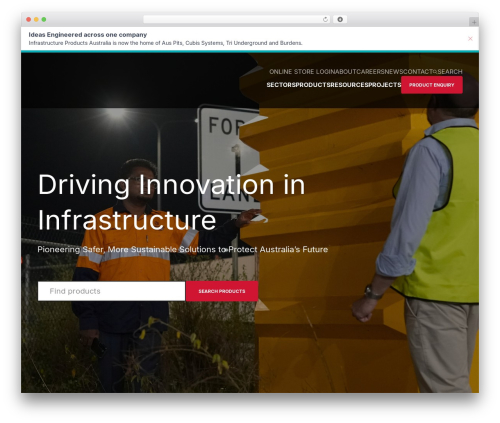Screen dimensions: 500x423
Task: Click the Driving Innovation in Infrastructure heading
Action: (171, 202)
